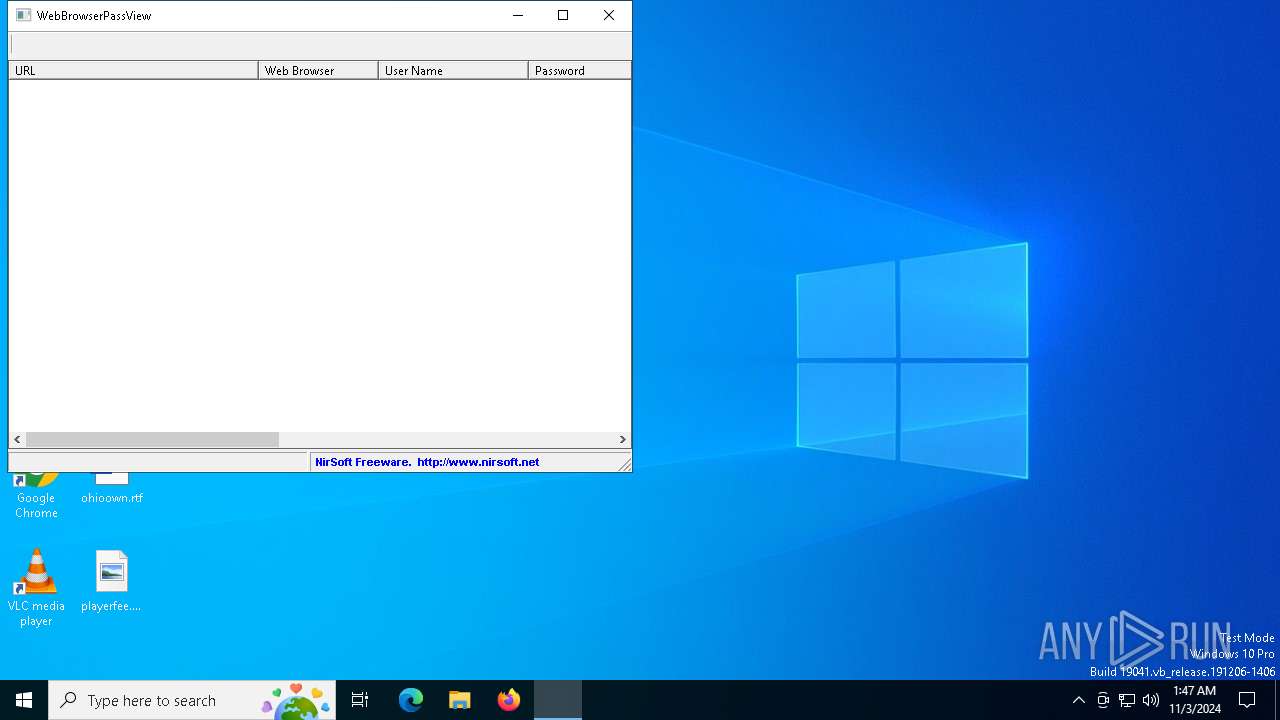Click the Meet Now tray icon
1280x720 pixels.
(1103, 700)
